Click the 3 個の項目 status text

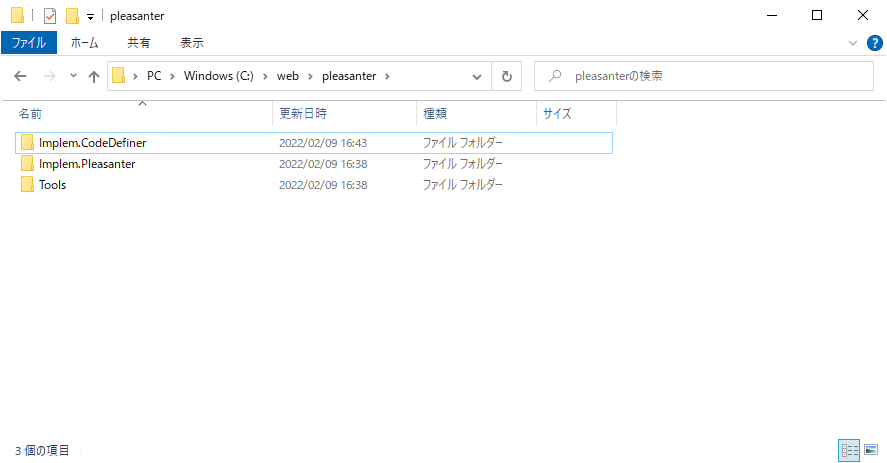click(x=42, y=451)
